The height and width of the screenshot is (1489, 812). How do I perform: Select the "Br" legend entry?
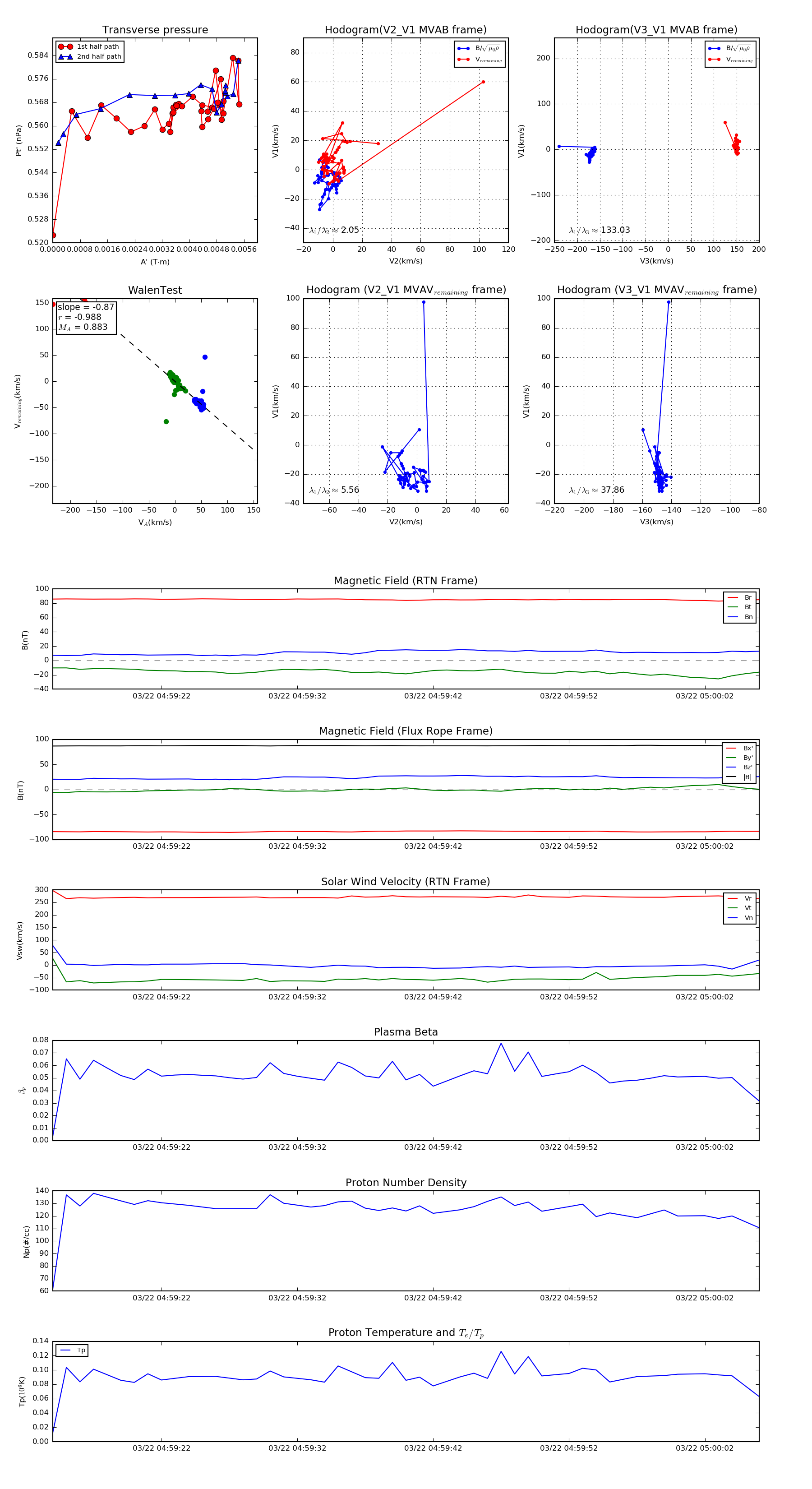[x=740, y=598]
